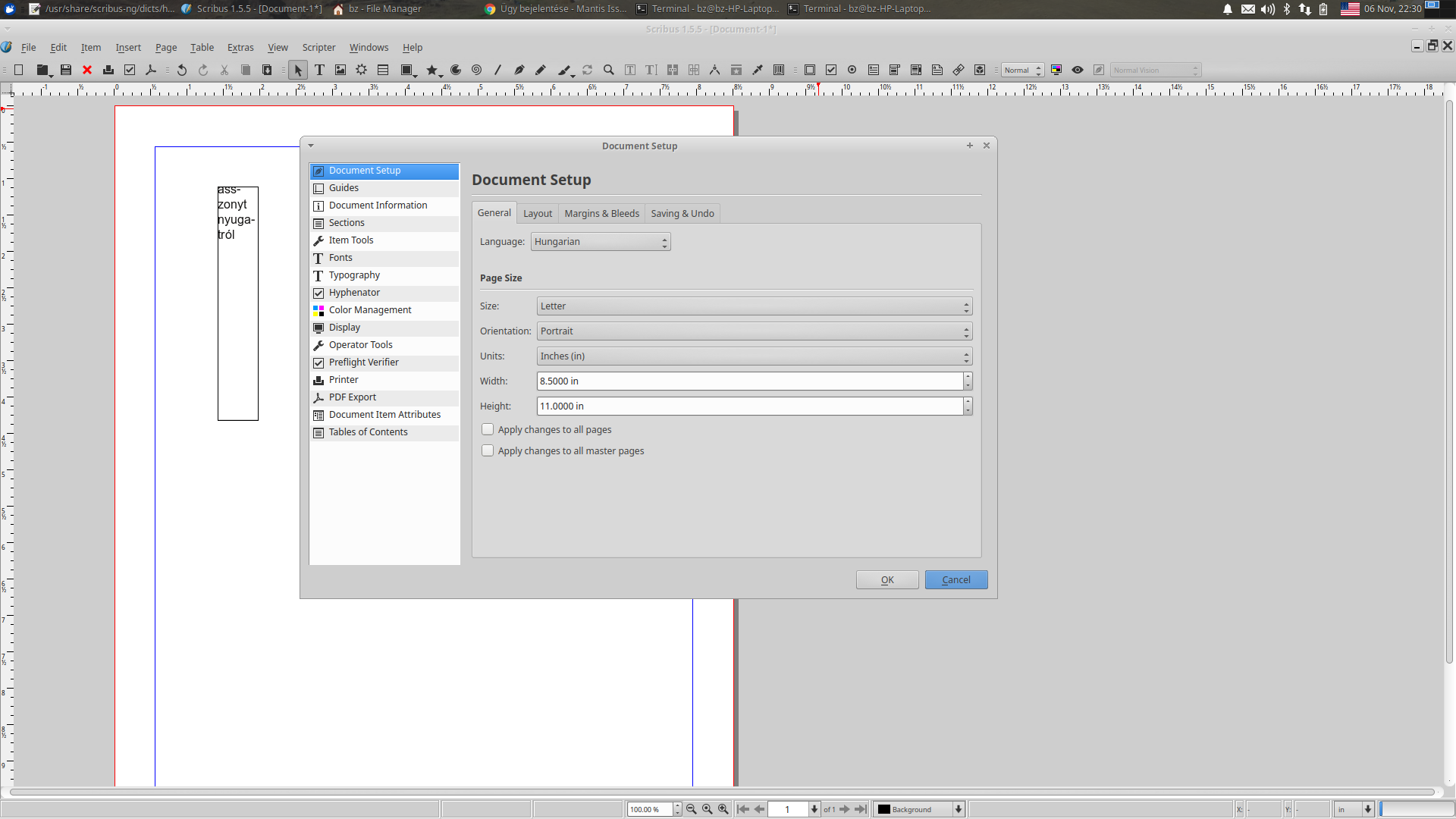Click the Zoom magnifier tool
The height and width of the screenshot is (819, 1456).
pos(608,70)
